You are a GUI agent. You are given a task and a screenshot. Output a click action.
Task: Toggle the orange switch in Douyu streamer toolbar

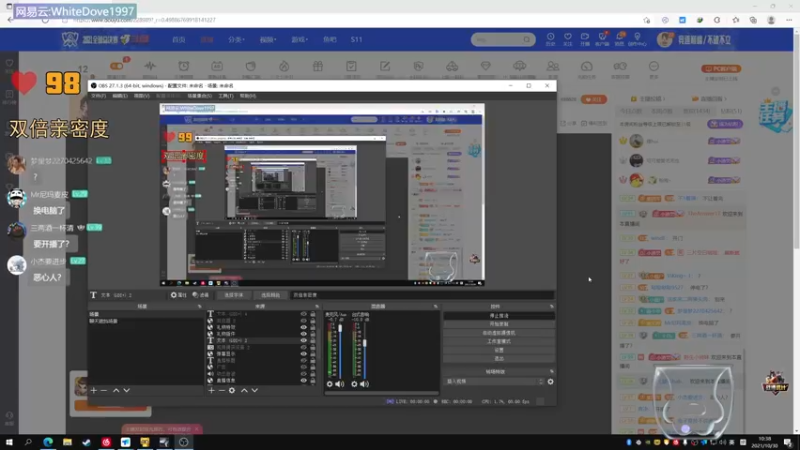pyautogui.click(x=117, y=66)
